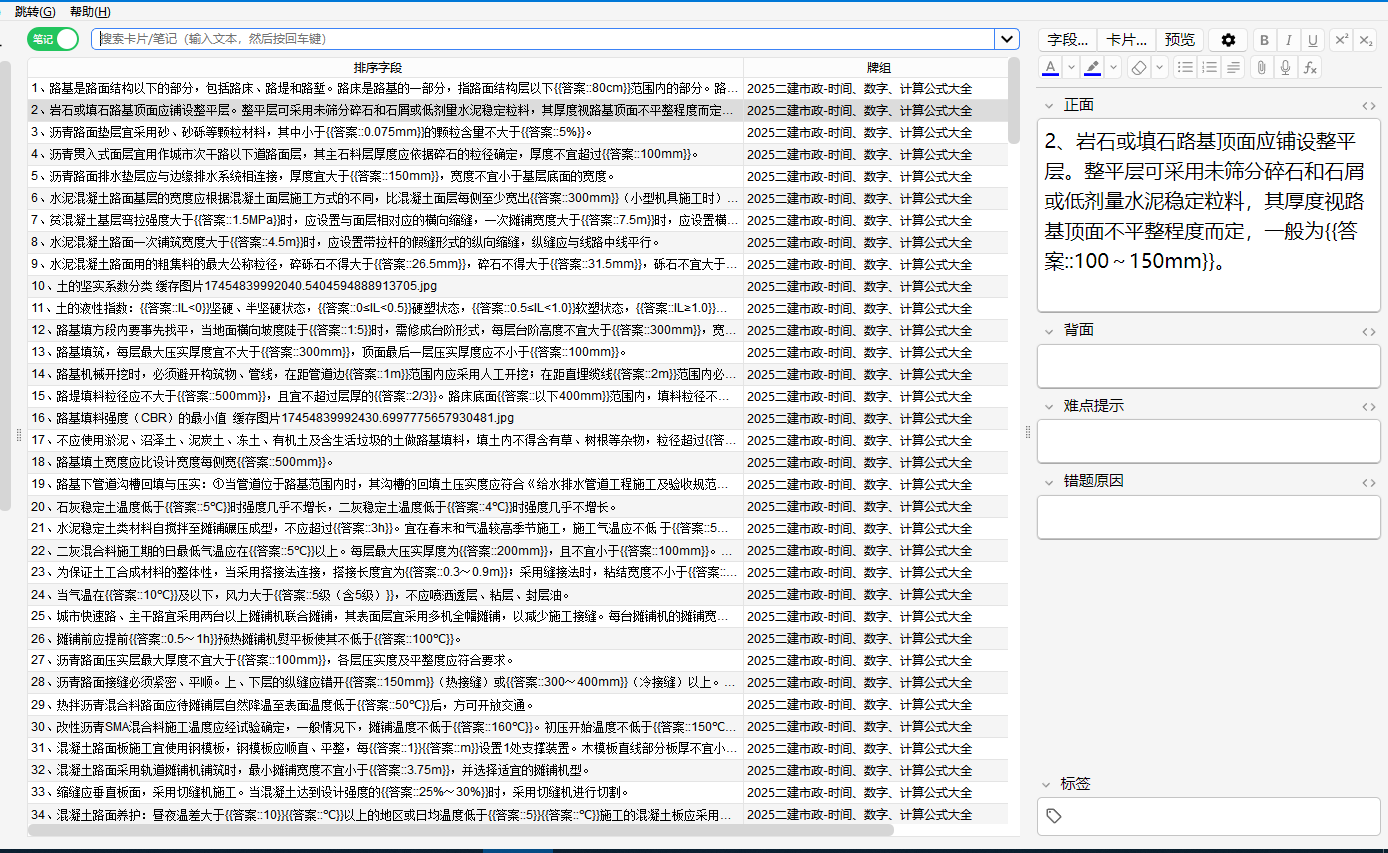This screenshot has height=853, width=1388.
Task: Open the 跳转(G) menu
Action: click(35, 11)
